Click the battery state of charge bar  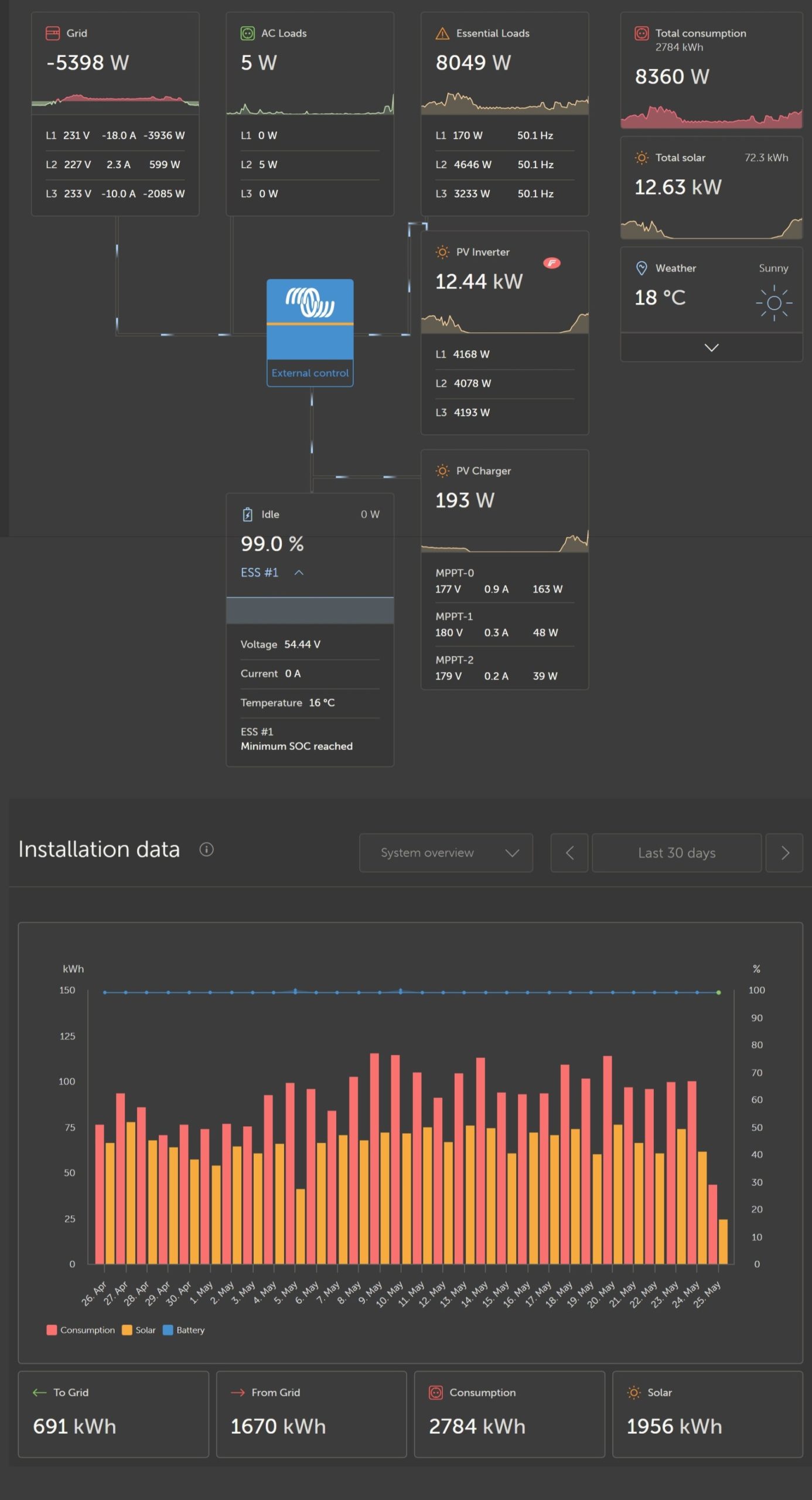[x=310, y=610]
